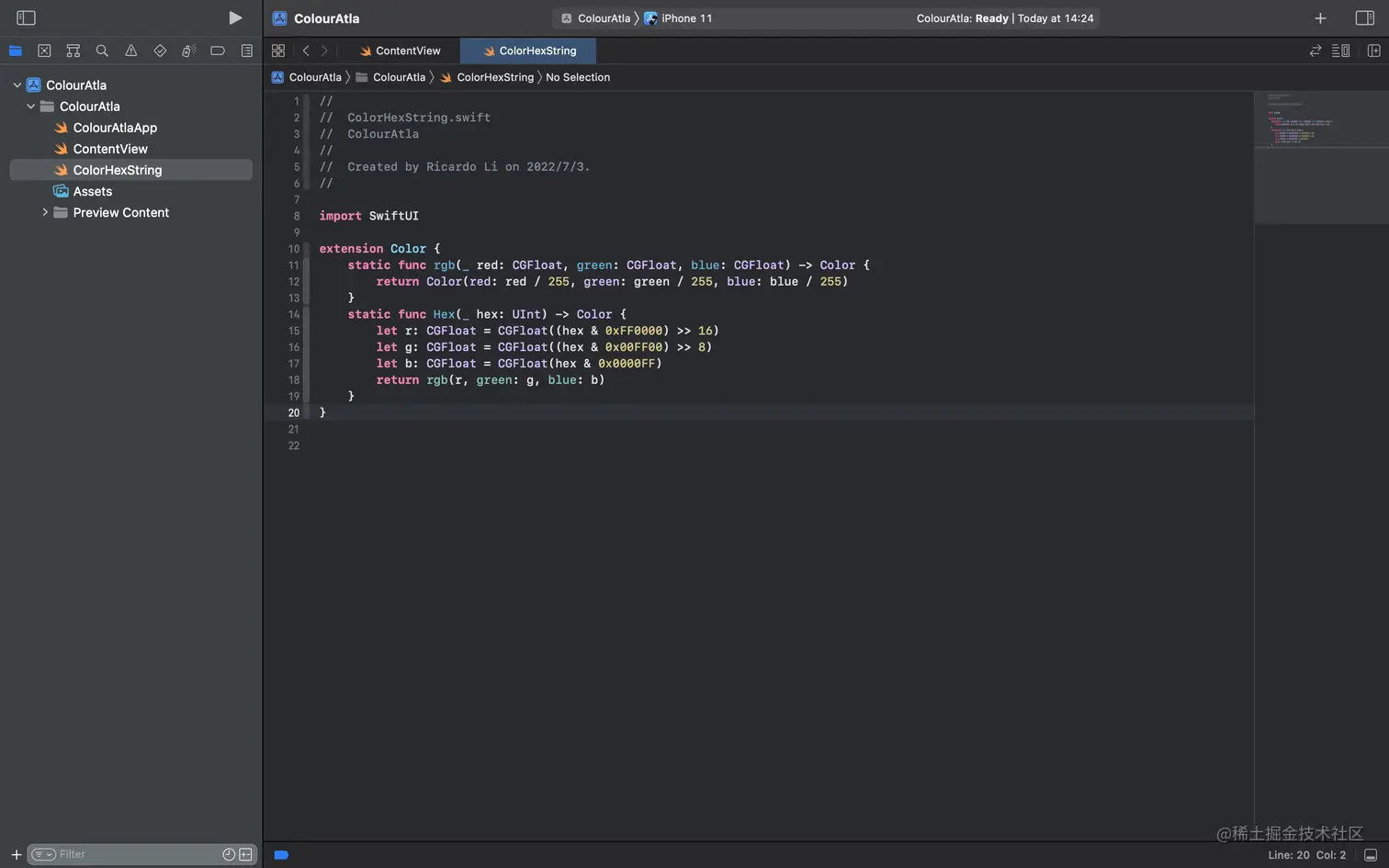The width and height of the screenshot is (1389, 868).
Task: Show only recently modified files
Action: [x=229, y=855]
